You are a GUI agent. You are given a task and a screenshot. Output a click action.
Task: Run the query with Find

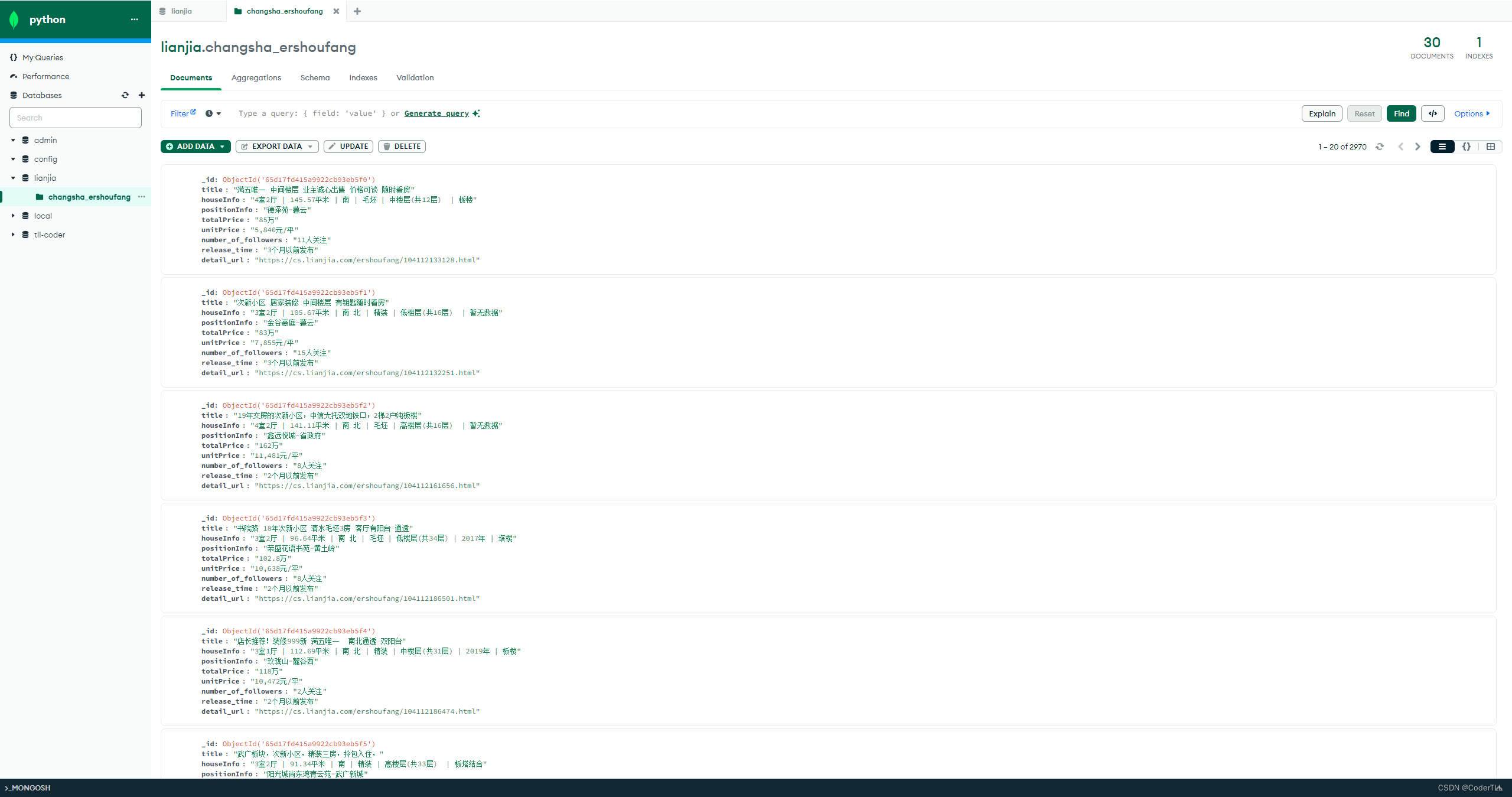pos(1402,113)
